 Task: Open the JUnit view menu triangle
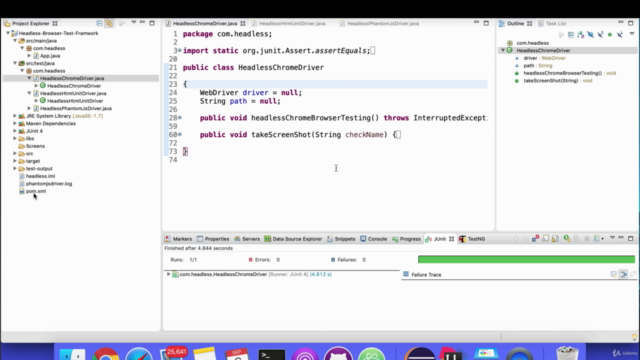612,238
